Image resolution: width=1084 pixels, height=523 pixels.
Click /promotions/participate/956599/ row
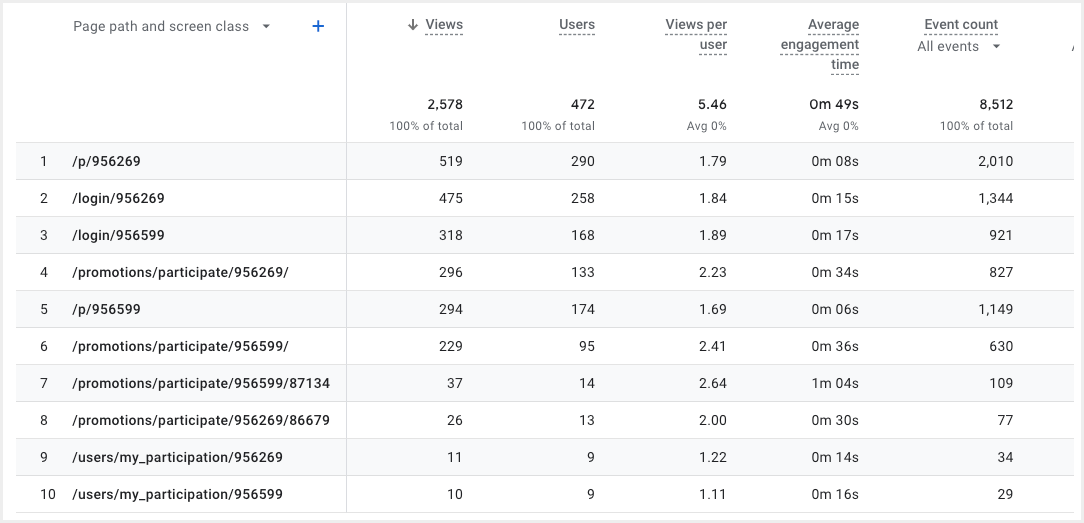(x=180, y=346)
